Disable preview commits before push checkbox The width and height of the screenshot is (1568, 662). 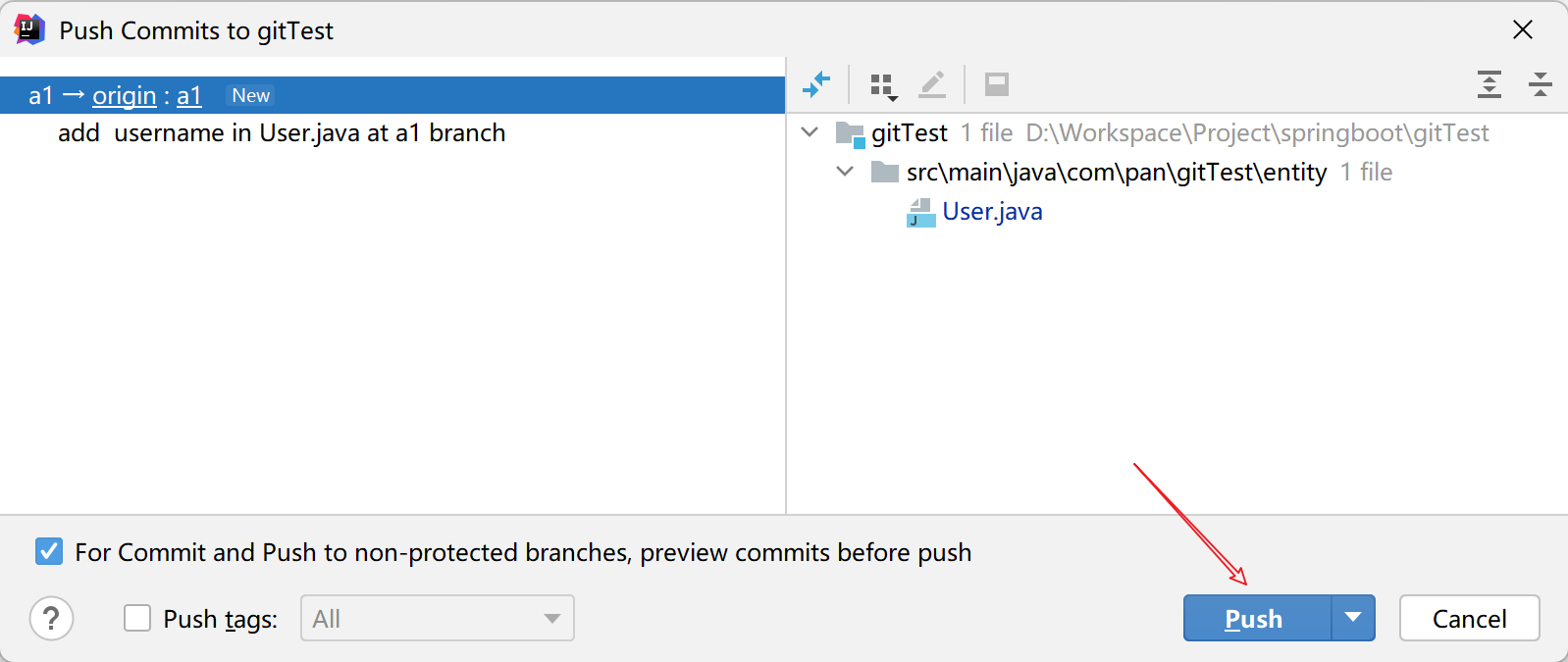click(49, 551)
